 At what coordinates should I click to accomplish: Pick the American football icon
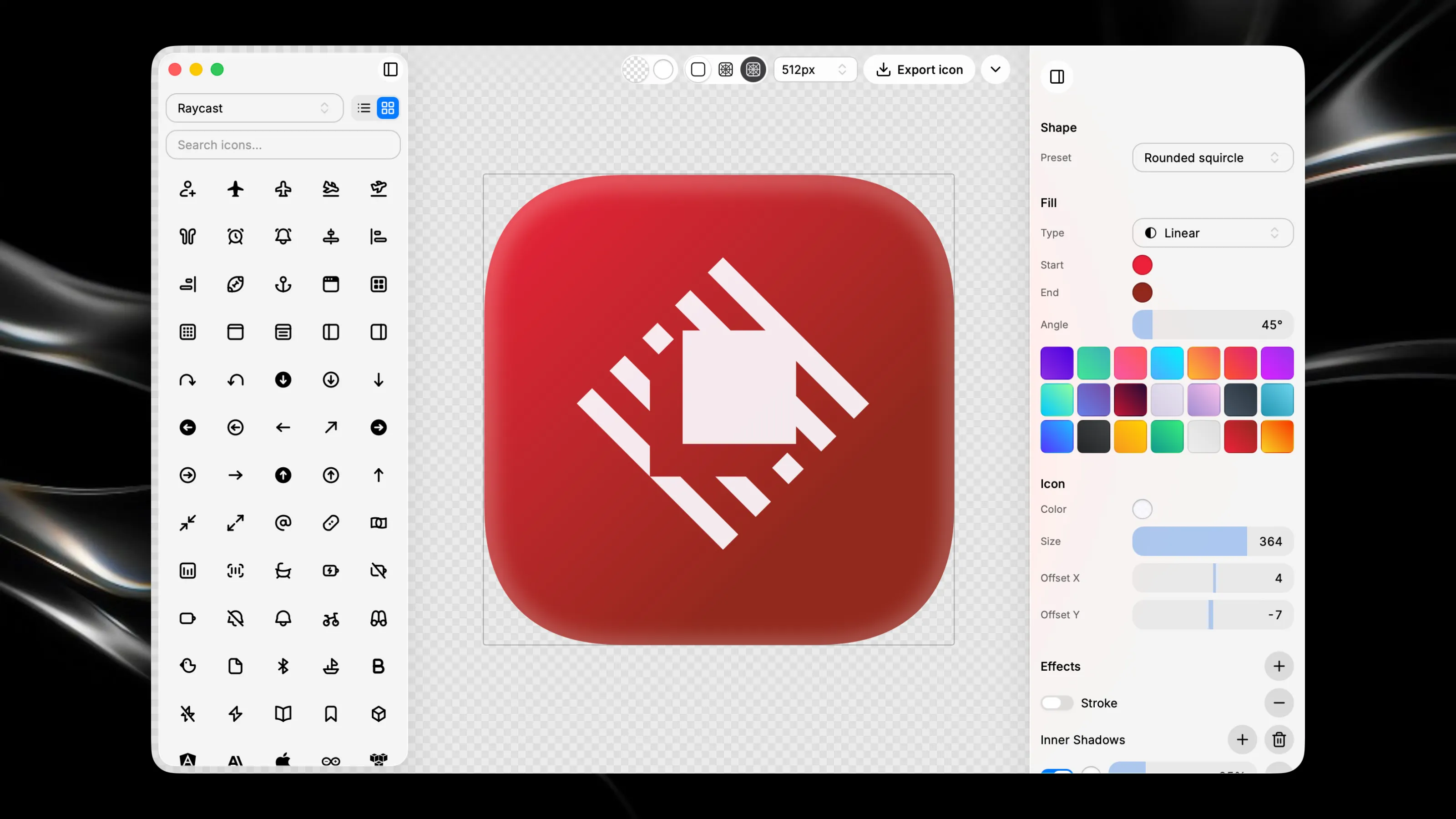[235, 284]
